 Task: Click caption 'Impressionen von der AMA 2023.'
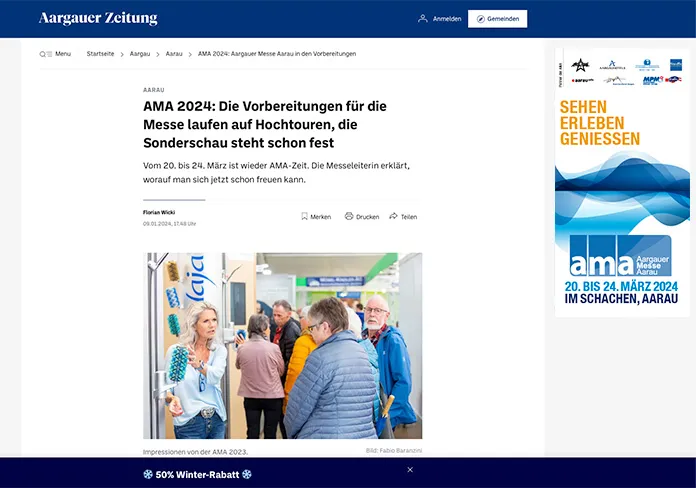click(195, 452)
